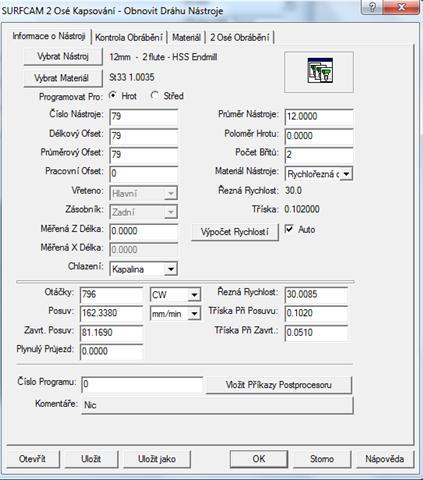Screen dimensions: 423x480
Task: Switch to the Materiál tab
Action: pyautogui.click(x=186, y=37)
